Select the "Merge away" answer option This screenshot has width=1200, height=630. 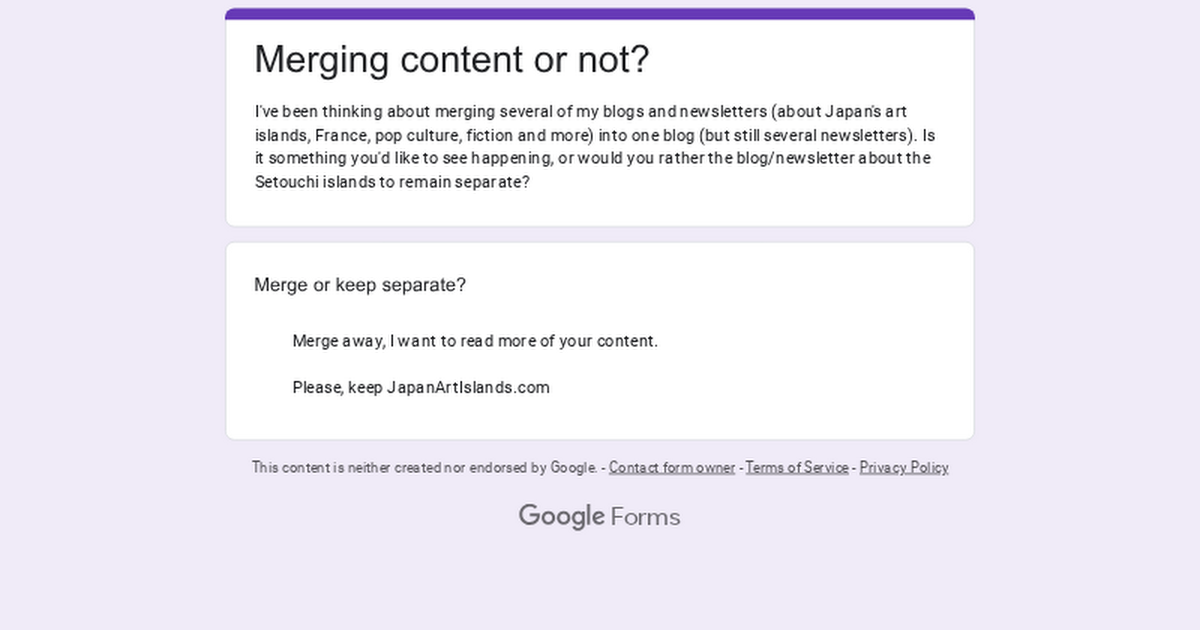(474, 341)
